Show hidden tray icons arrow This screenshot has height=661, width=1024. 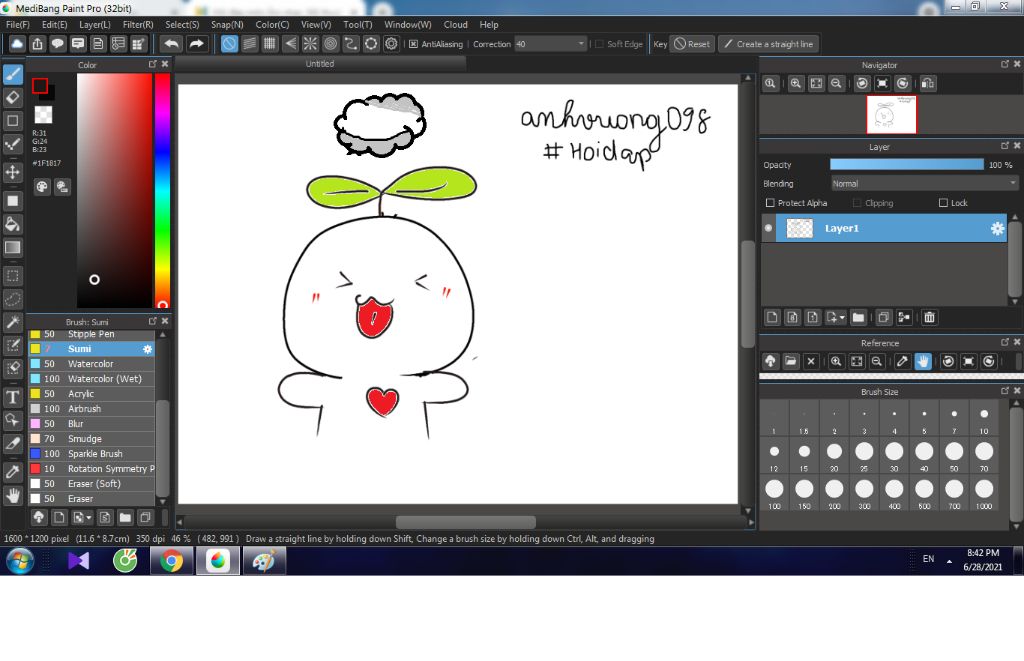[949, 562]
